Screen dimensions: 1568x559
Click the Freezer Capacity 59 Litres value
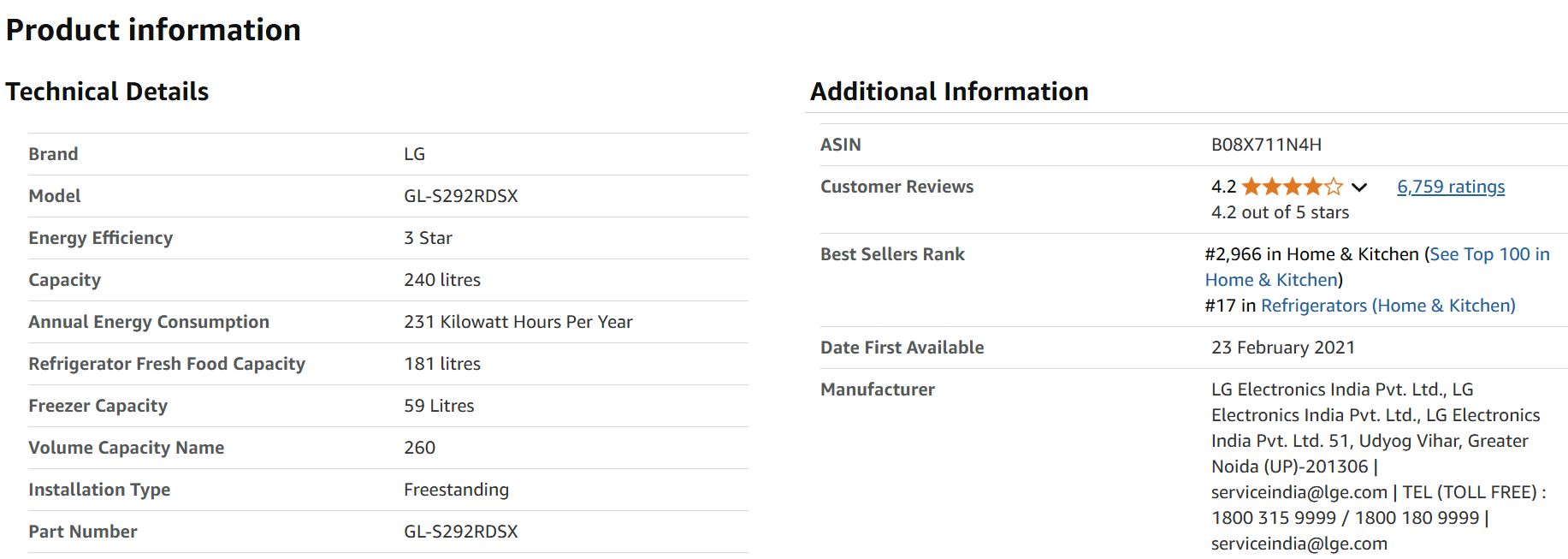439,406
